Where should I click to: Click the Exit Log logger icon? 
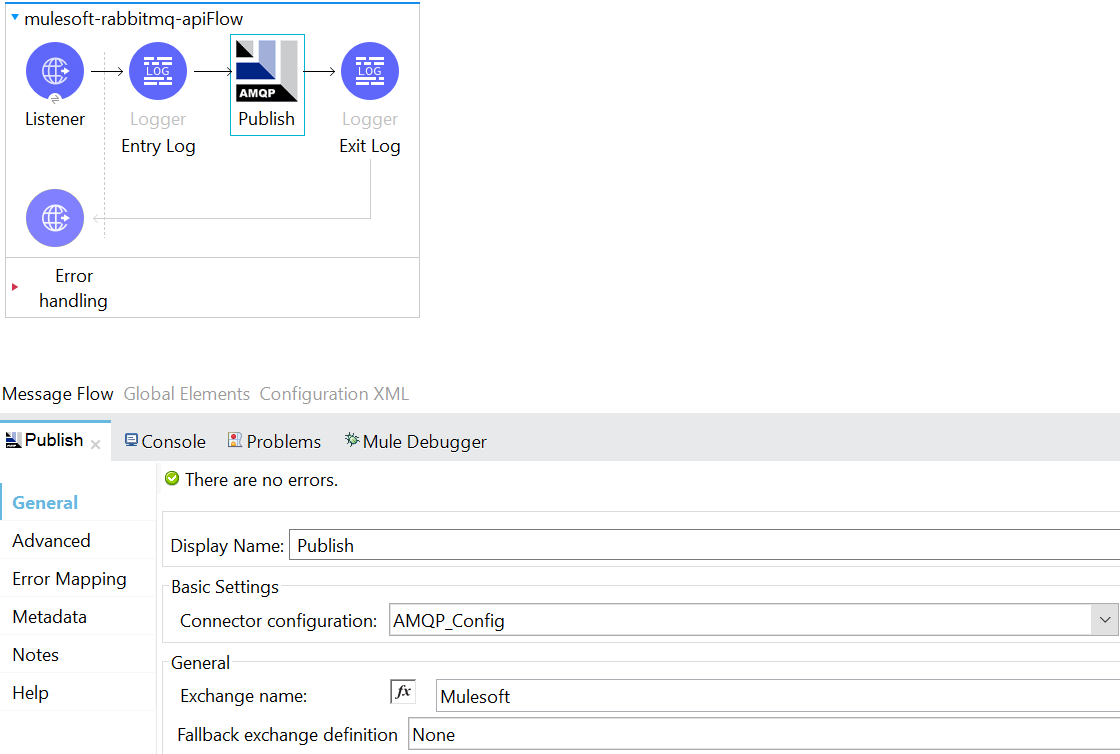pos(370,72)
